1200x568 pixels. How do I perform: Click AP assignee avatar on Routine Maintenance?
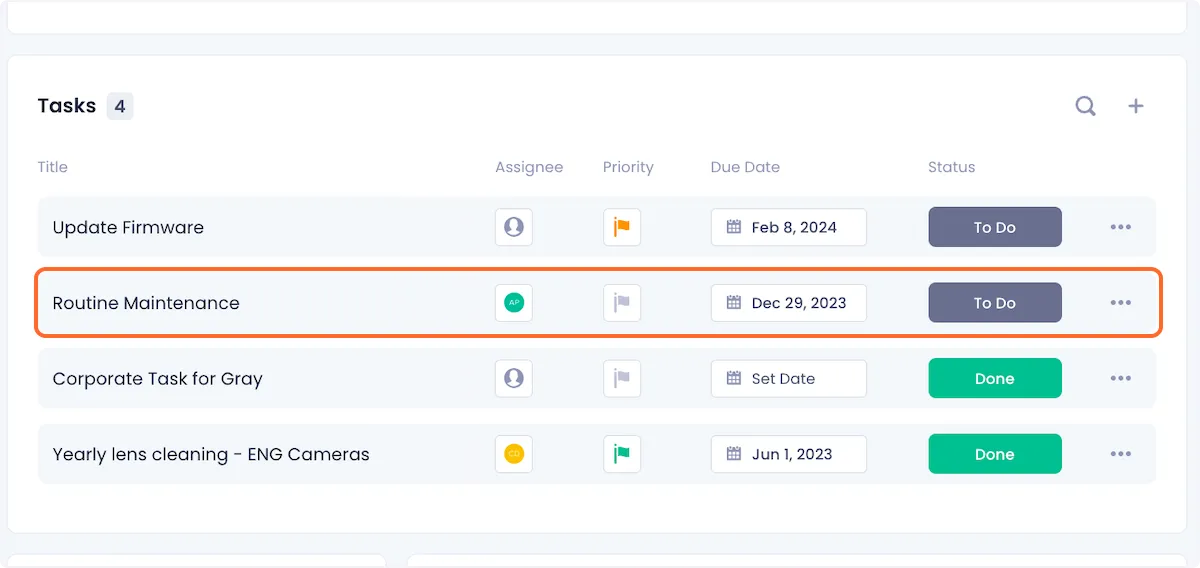click(x=514, y=303)
